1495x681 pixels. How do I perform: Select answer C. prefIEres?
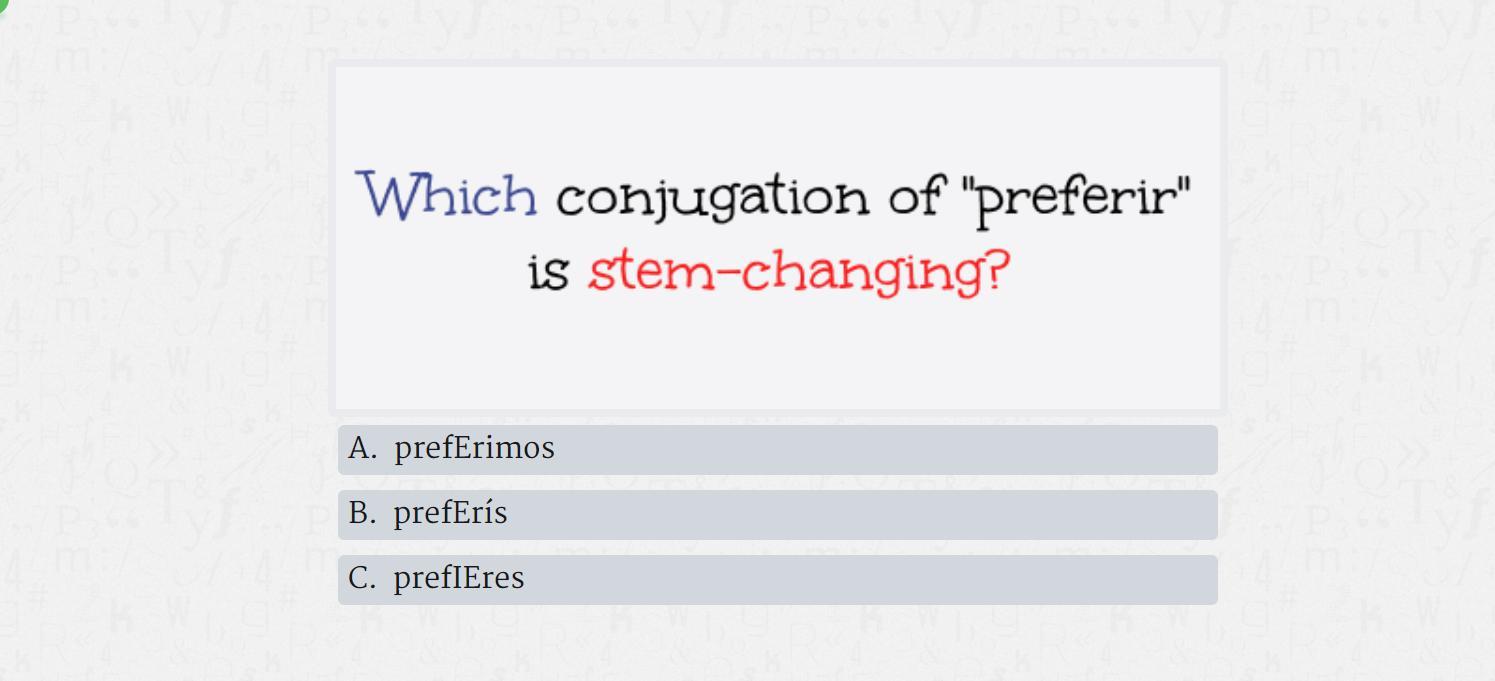point(777,579)
